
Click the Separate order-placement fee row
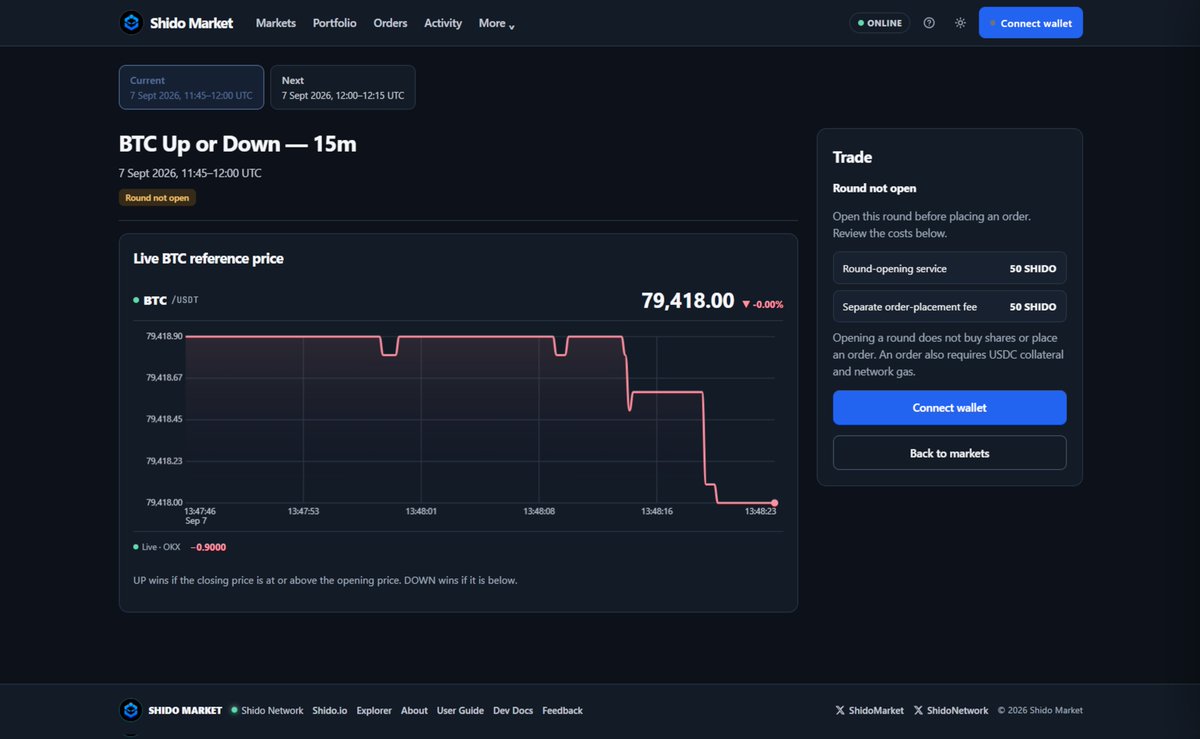(x=949, y=307)
